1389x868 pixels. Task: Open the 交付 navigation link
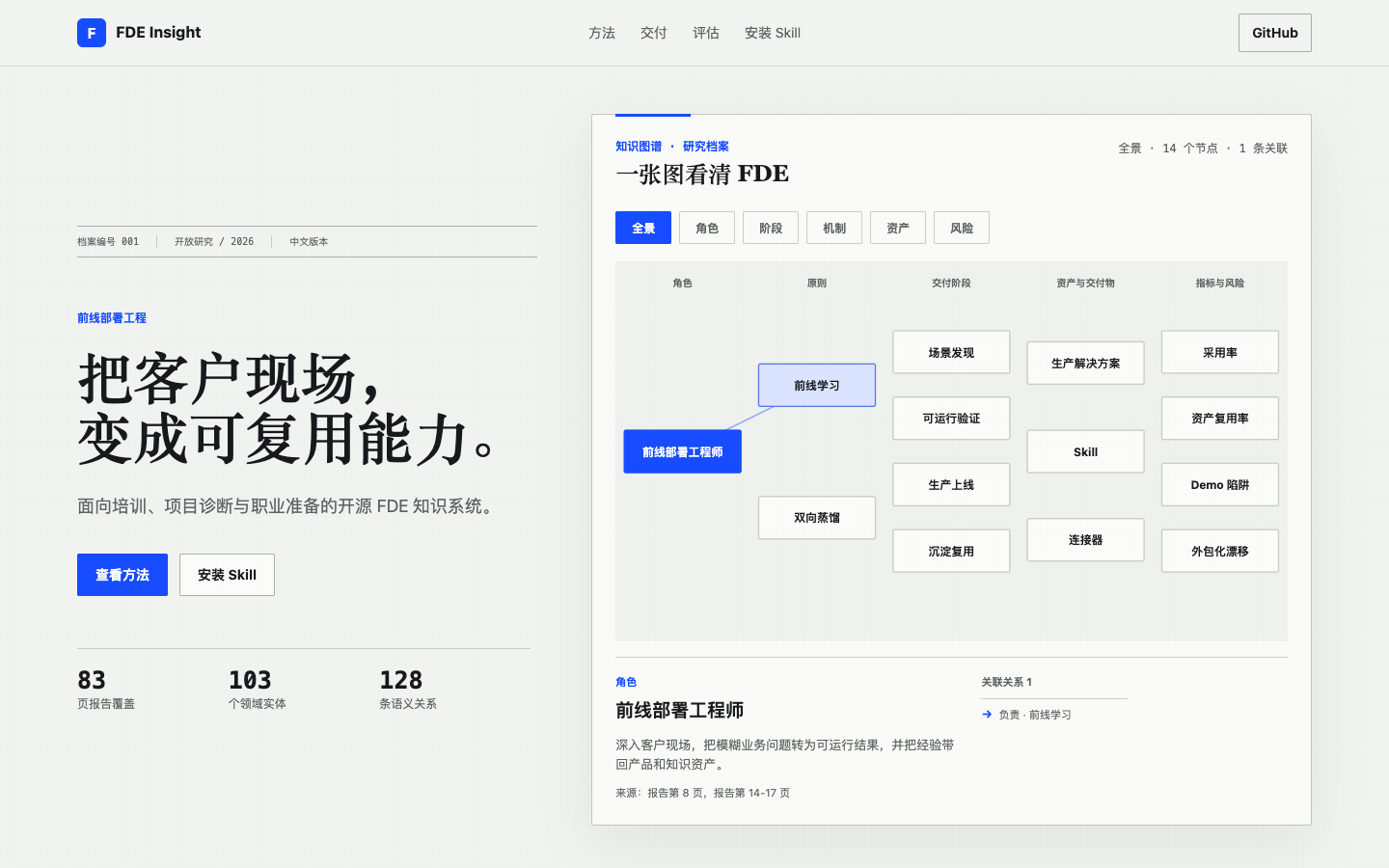tap(654, 33)
